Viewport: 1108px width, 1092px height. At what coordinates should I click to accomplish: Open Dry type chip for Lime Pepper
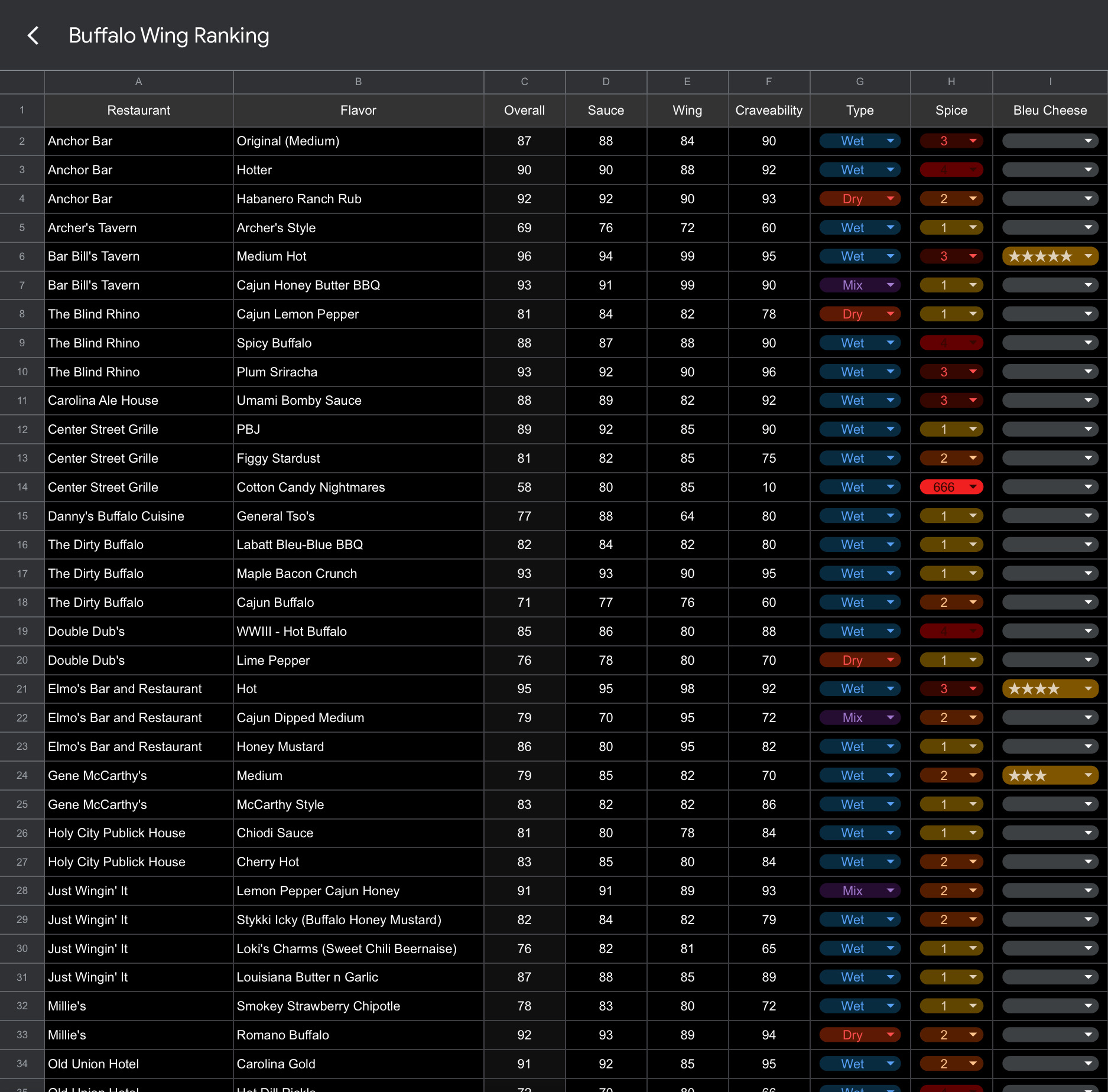pyautogui.click(x=859, y=661)
